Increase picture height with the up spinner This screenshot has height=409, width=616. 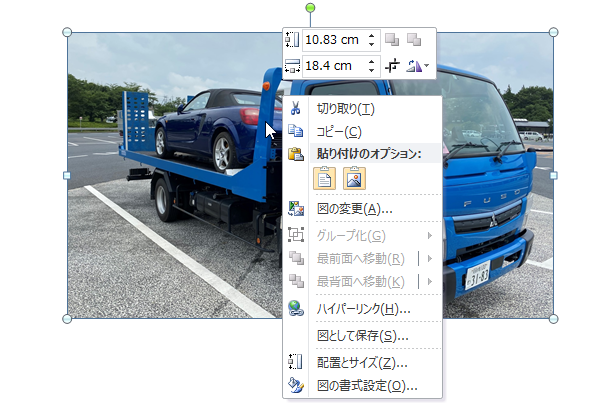[x=372, y=35]
